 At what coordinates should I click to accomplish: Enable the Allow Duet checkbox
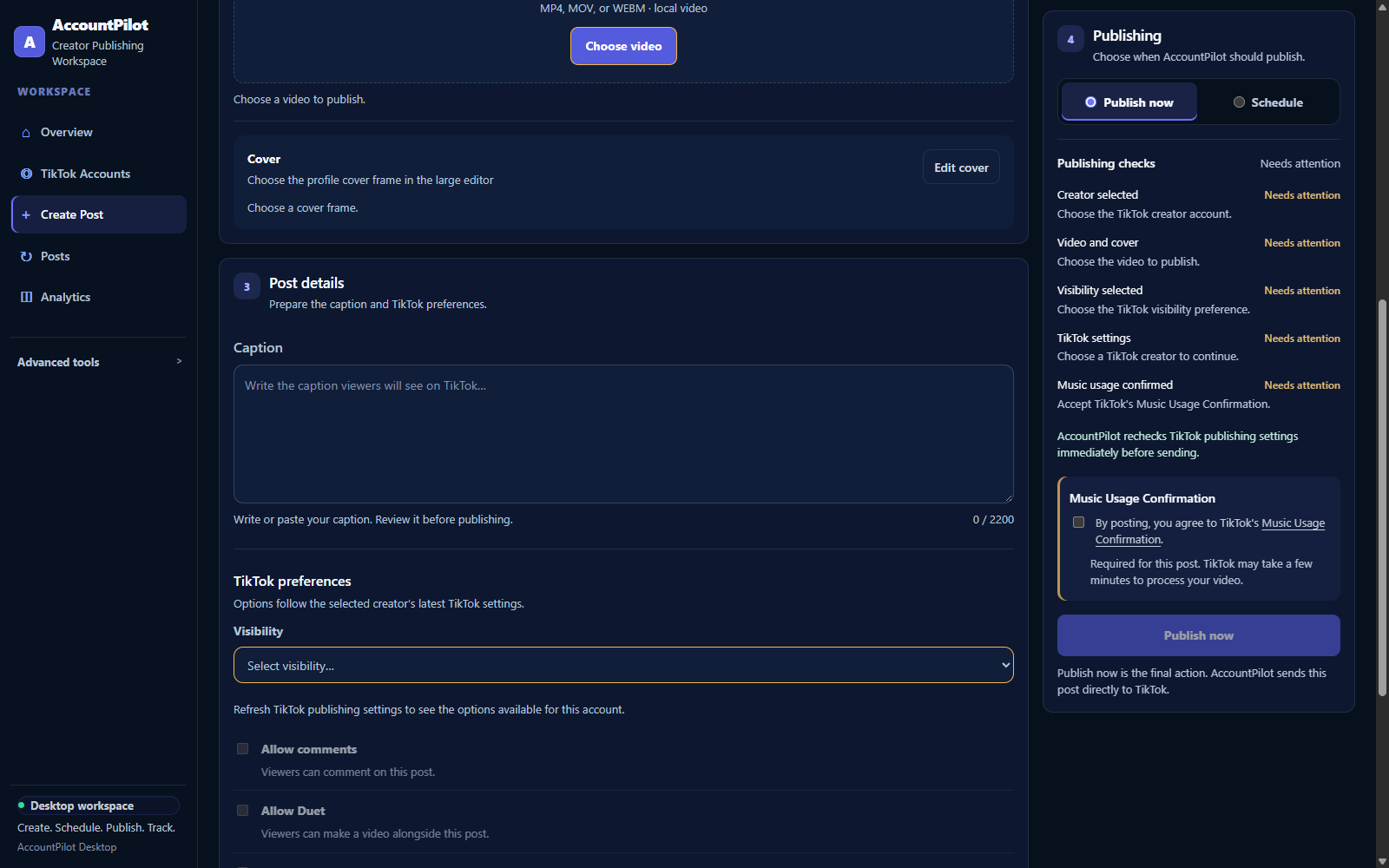click(243, 811)
